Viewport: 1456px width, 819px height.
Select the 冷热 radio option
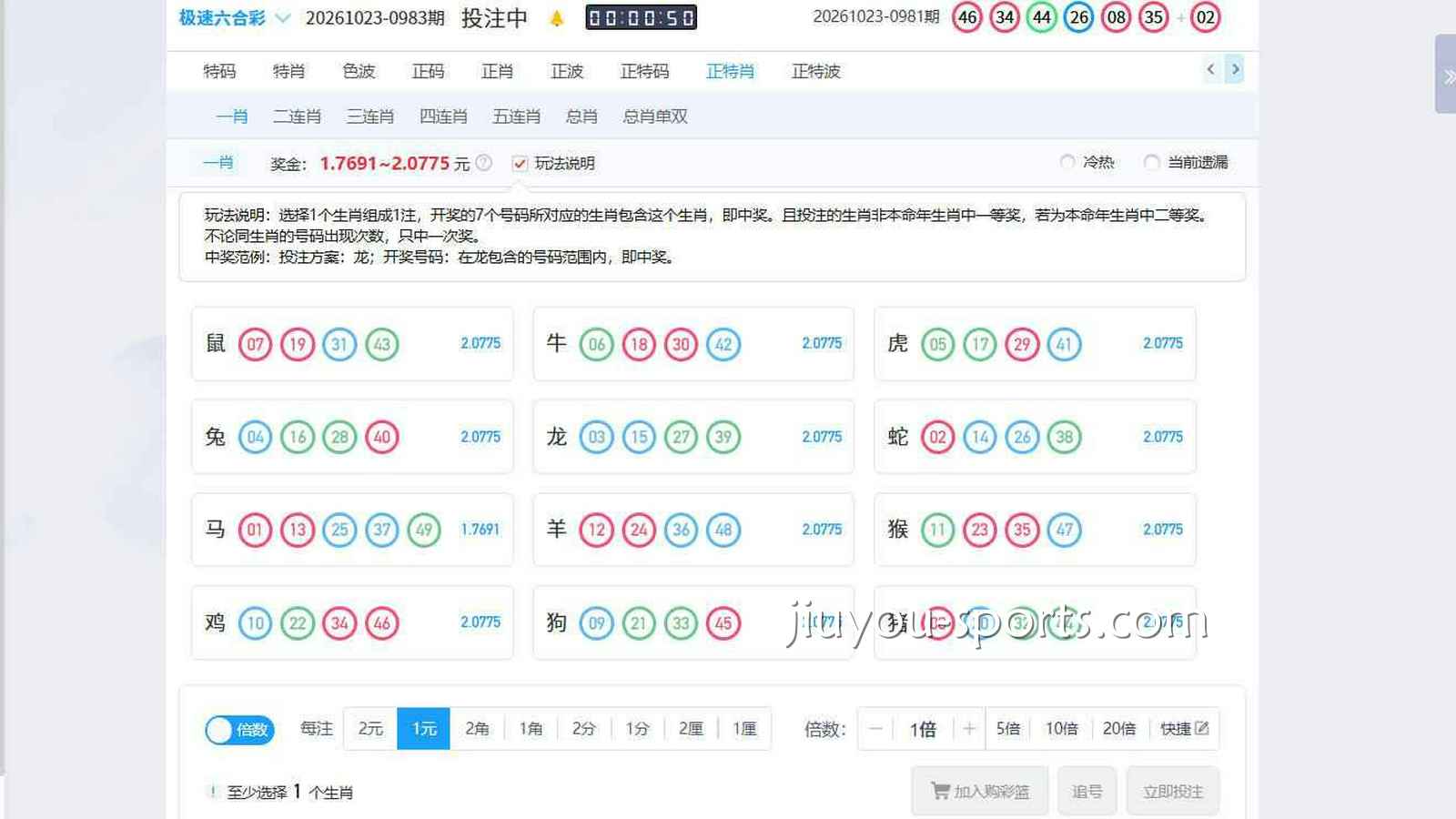coord(1067,162)
